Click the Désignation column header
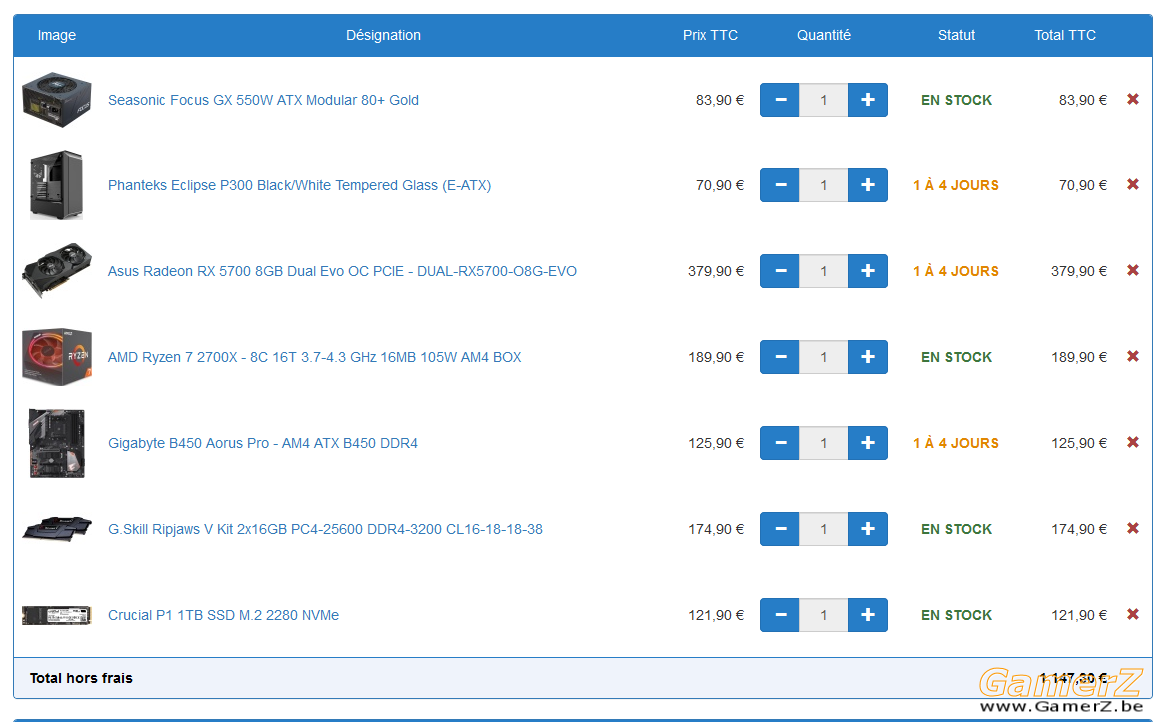The image size is (1164, 722). tap(383, 35)
